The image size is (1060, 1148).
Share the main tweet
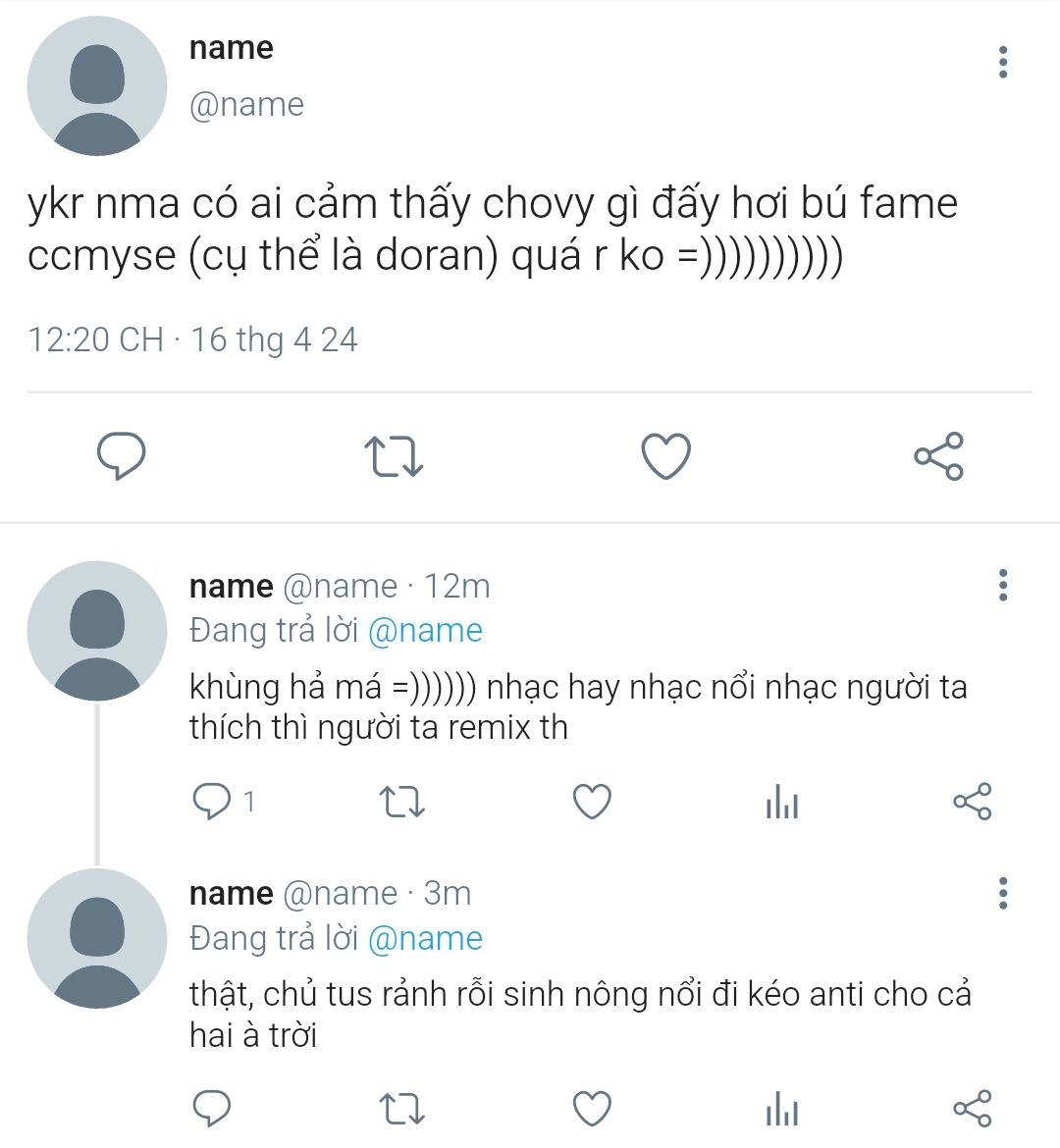pyautogui.click(x=938, y=455)
